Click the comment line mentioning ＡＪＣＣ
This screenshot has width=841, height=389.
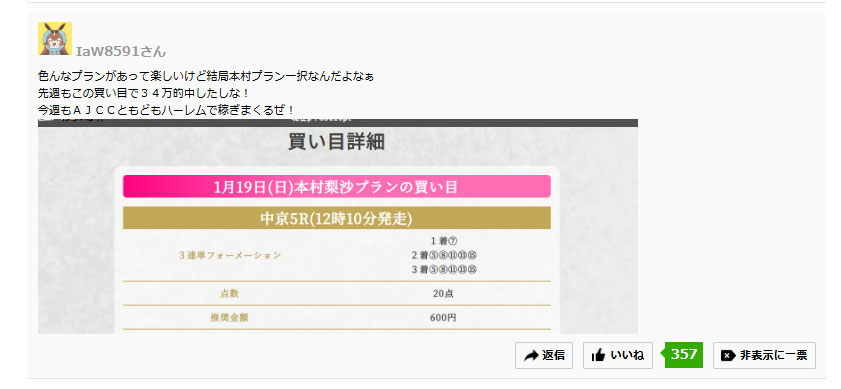(166, 111)
